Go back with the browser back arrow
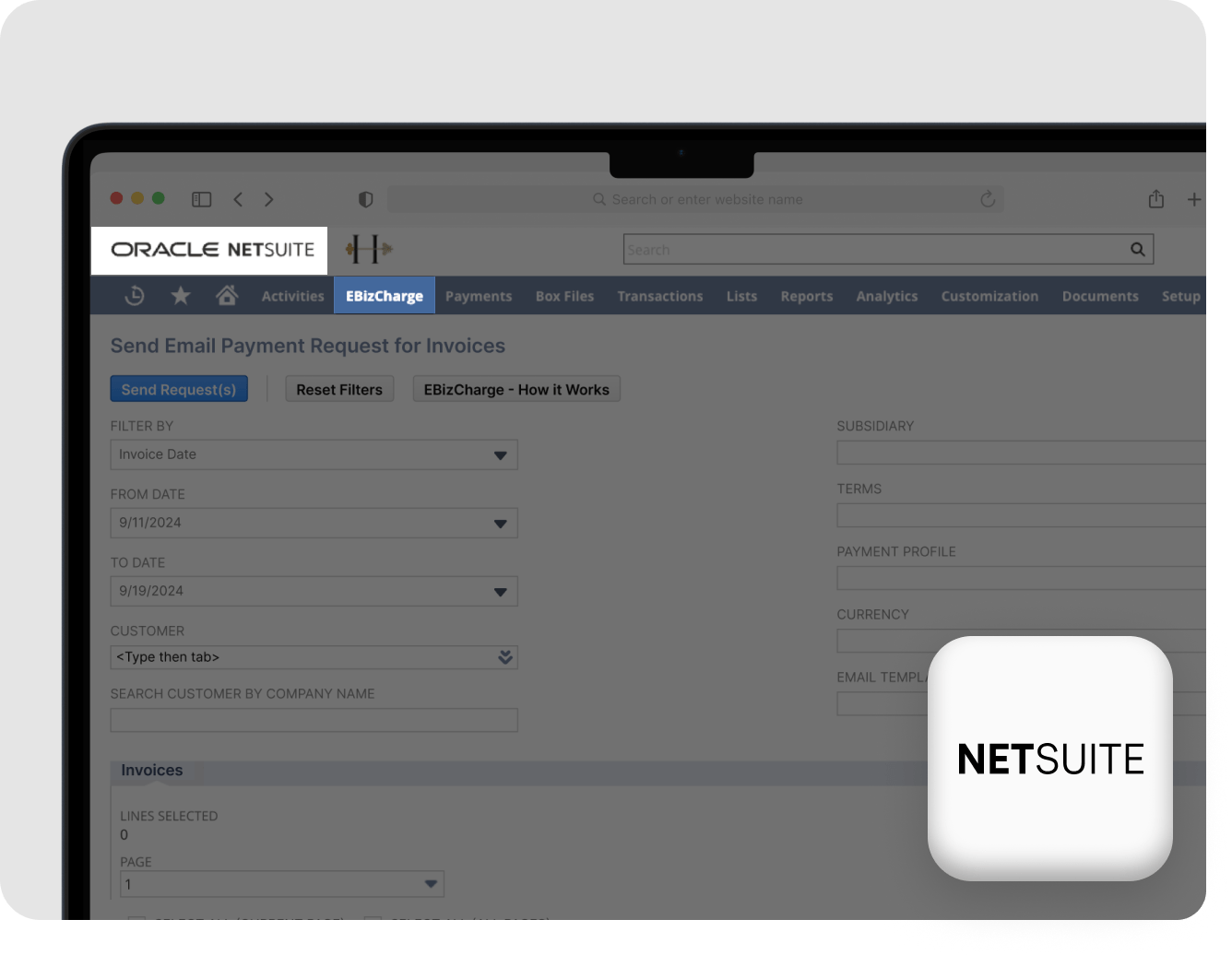Screen dimensions: 1232x955 (x=238, y=199)
